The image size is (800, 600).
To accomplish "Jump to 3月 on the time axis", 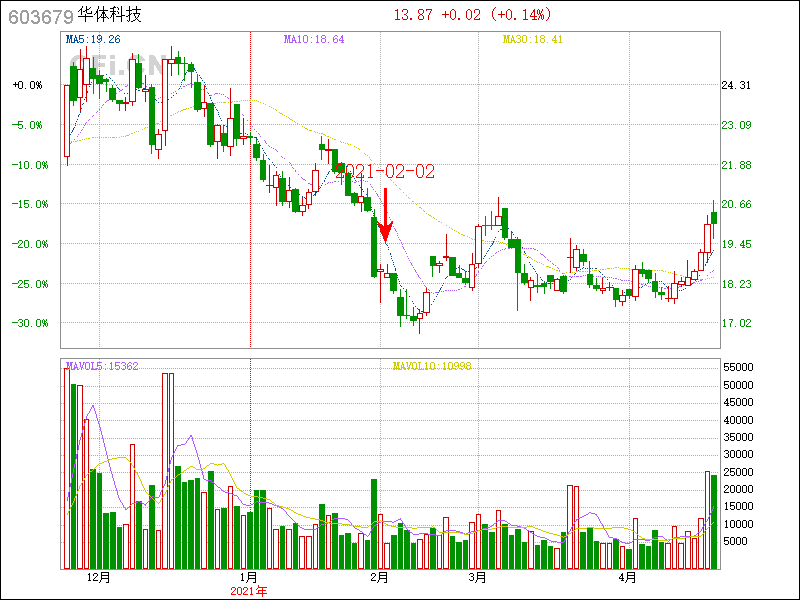I will point(477,578).
